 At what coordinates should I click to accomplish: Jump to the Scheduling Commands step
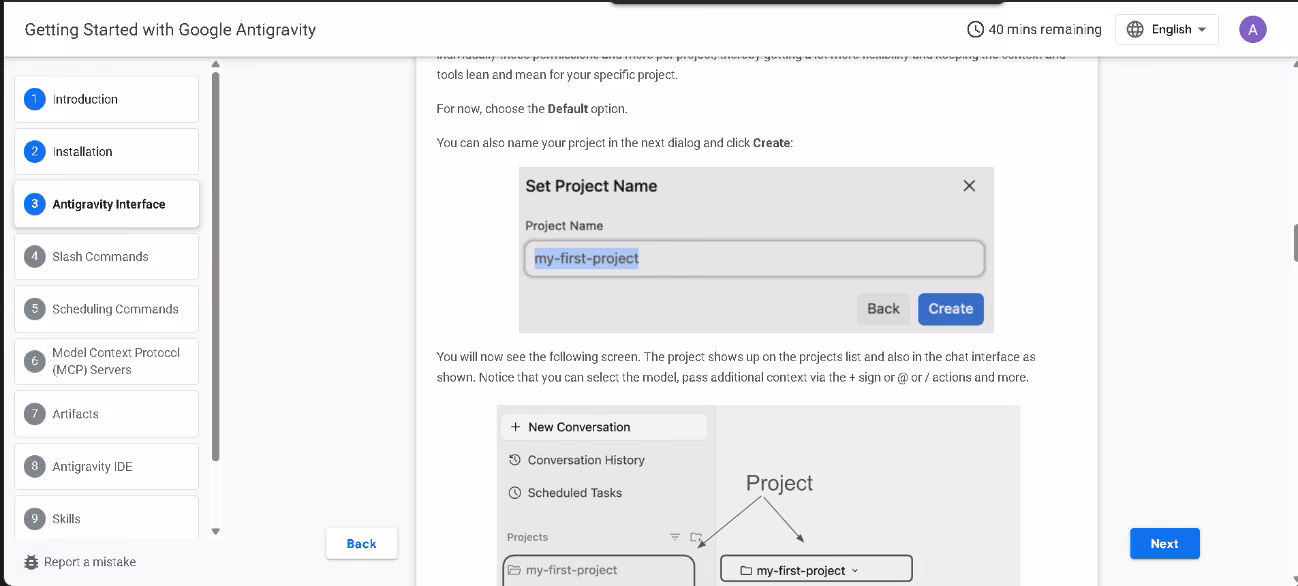(x=106, y=309)
